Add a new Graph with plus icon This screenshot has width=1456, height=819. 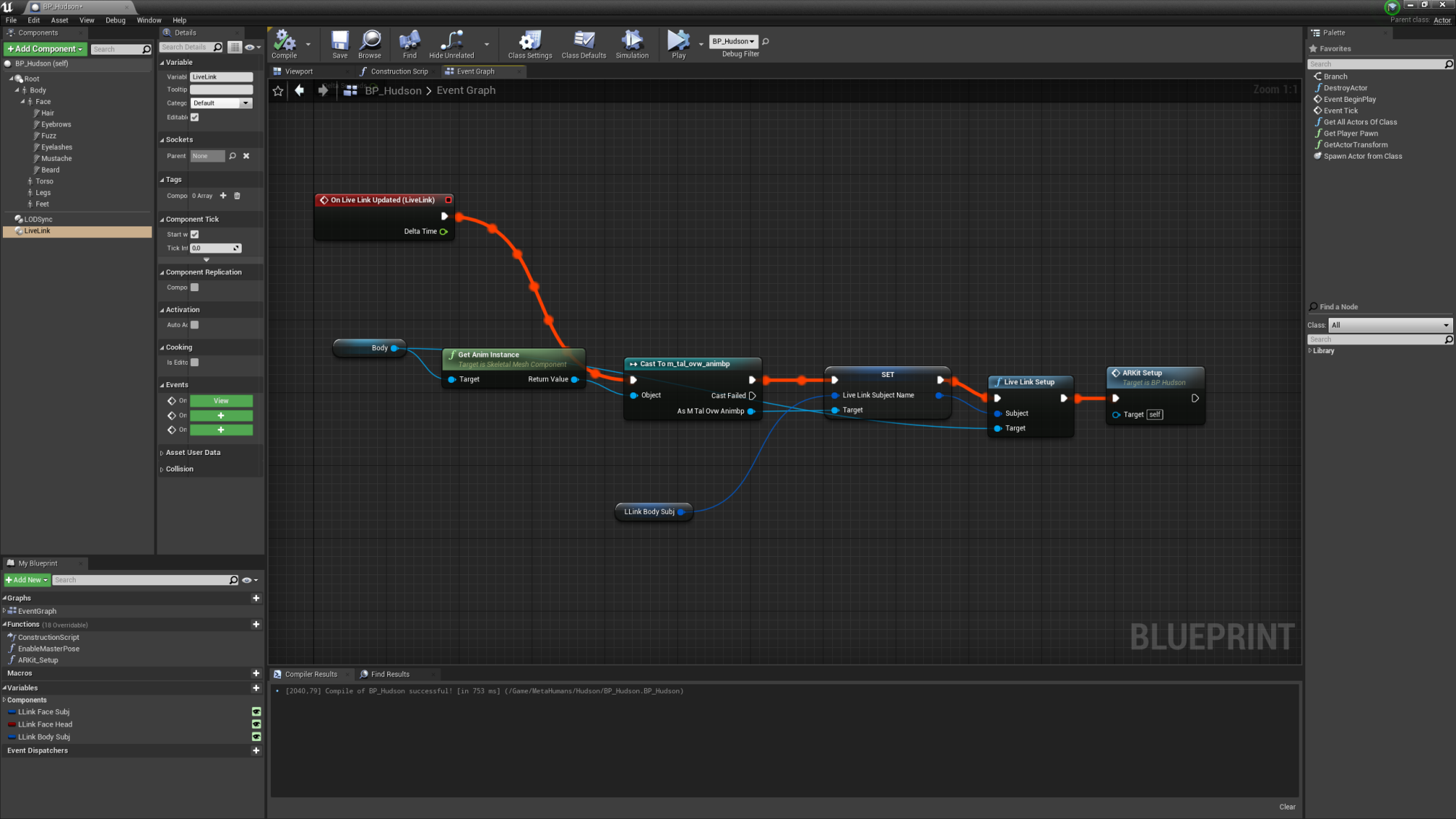point(256,598)
